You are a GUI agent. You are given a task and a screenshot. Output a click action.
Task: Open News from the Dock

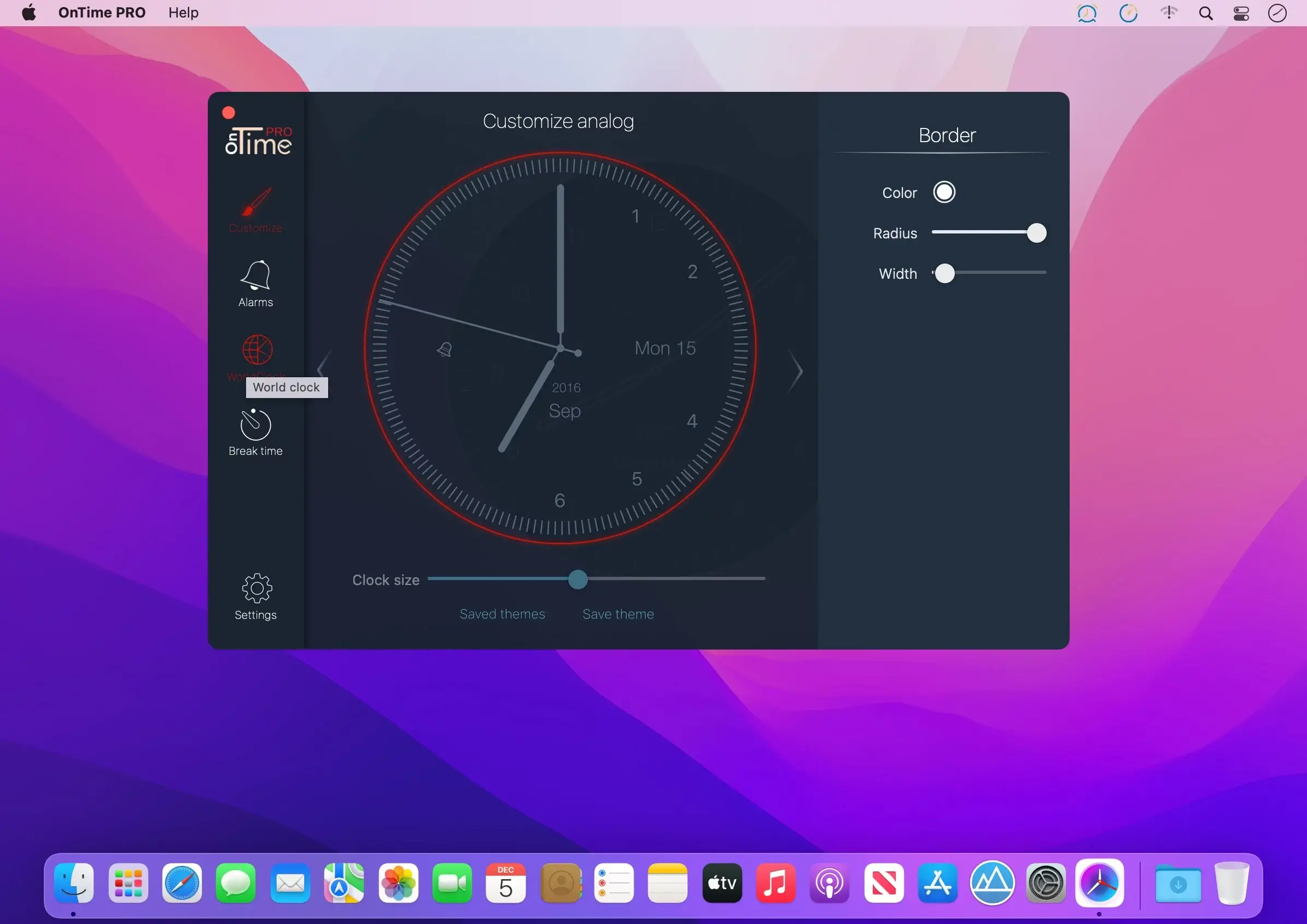pyautogui.click(x=884, y=883)
